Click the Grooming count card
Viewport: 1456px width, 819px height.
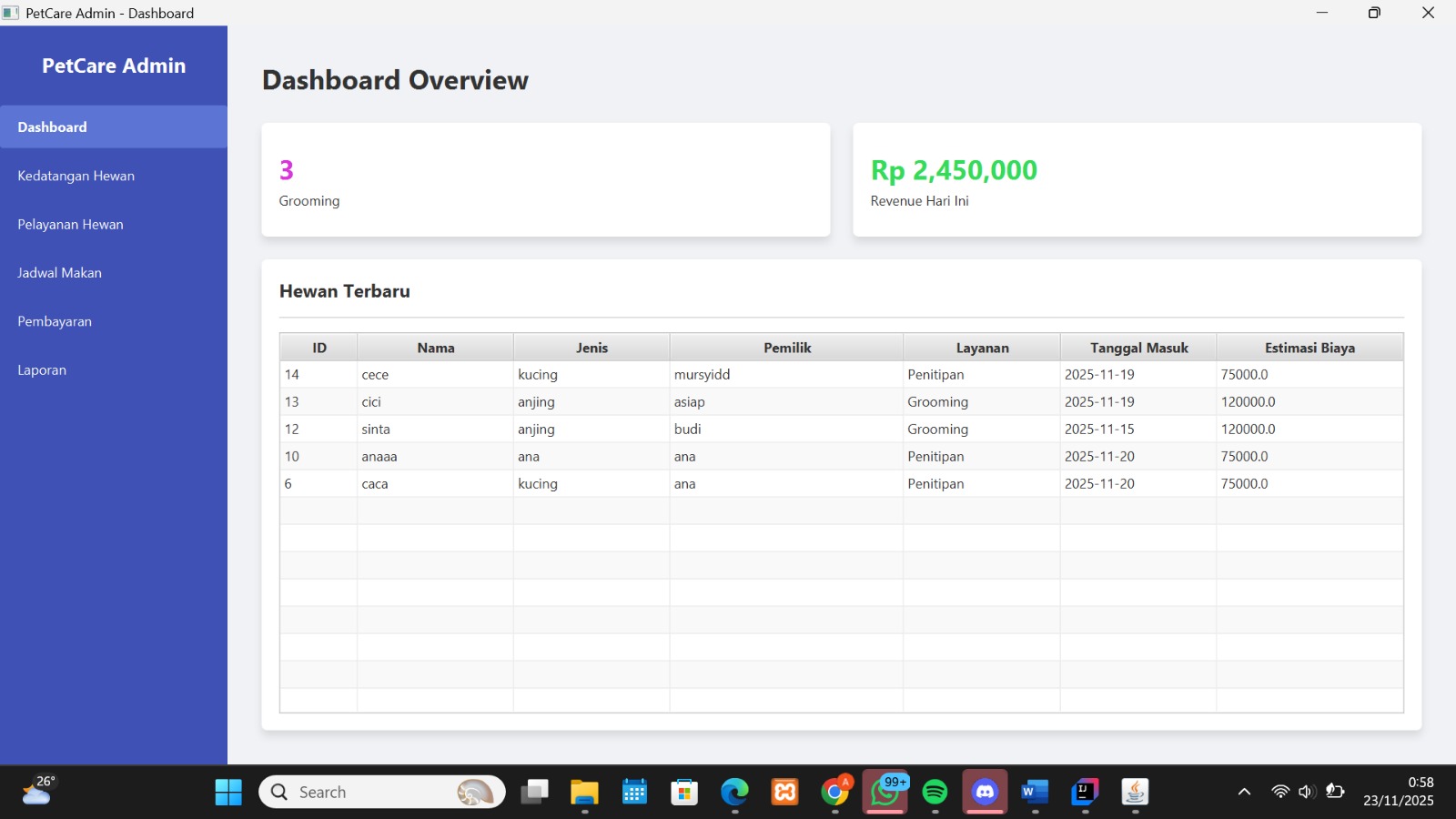(546, 180)
